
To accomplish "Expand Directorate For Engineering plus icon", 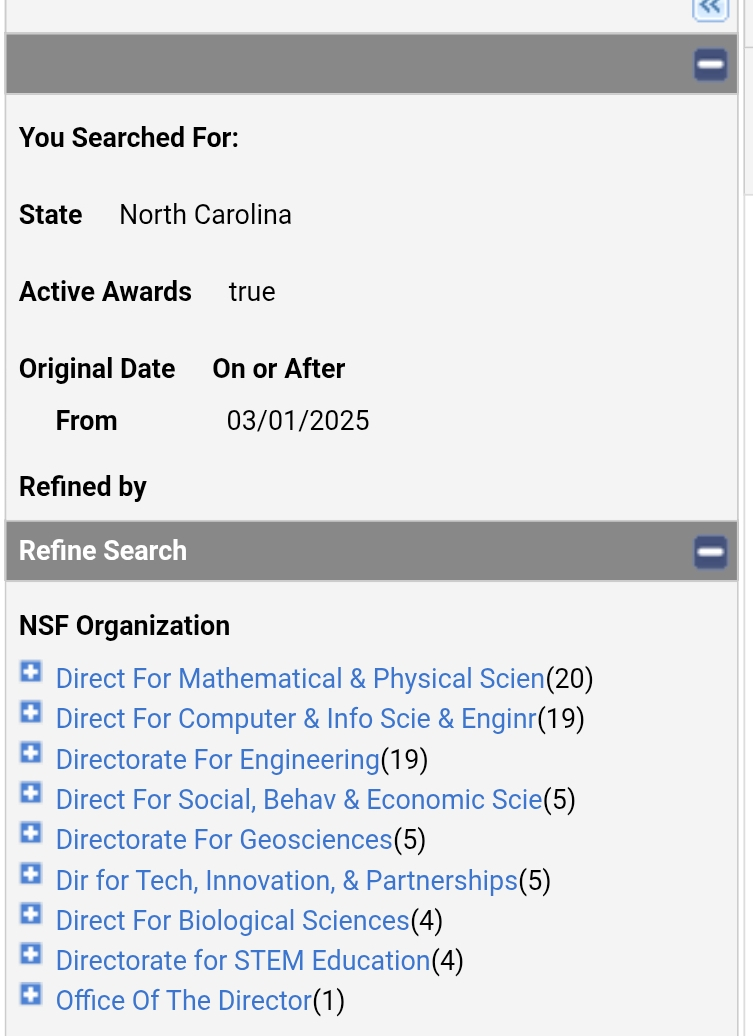I will coord(31,753).
